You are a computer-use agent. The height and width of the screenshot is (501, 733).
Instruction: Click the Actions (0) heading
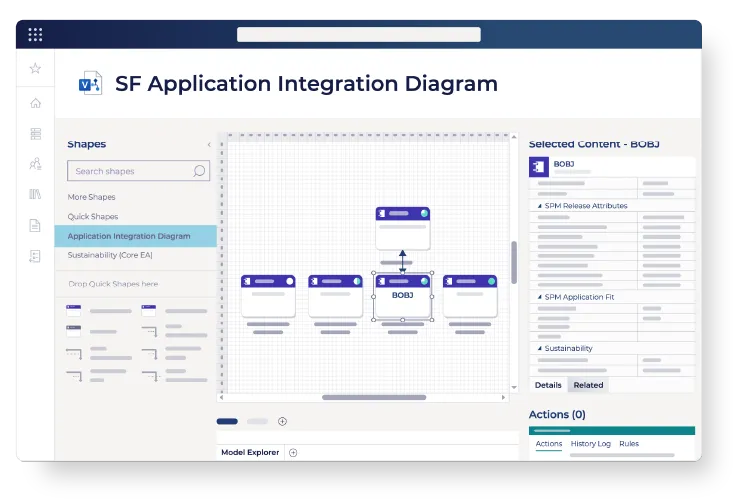(x=557, y=415)
